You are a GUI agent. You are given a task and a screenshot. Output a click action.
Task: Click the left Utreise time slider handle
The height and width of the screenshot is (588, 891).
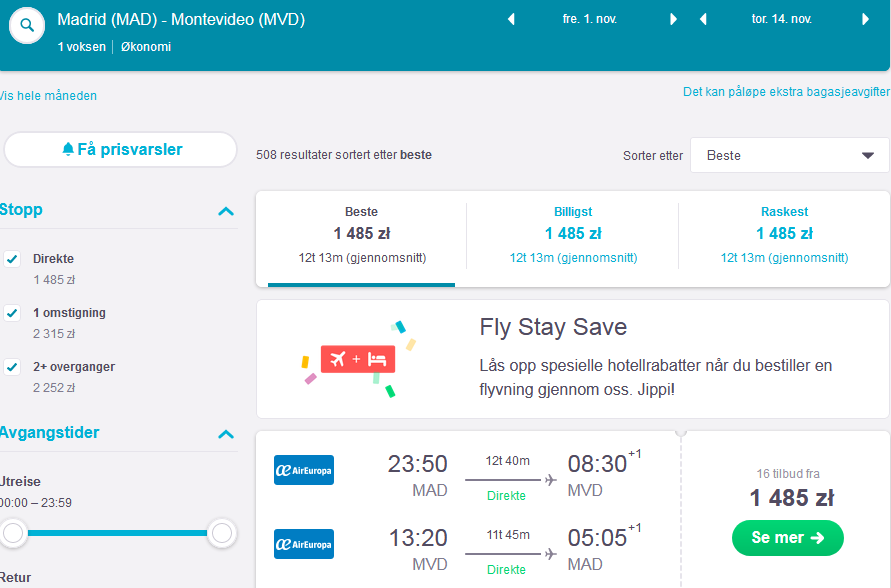pyautogui.click(x=13, y=533)
